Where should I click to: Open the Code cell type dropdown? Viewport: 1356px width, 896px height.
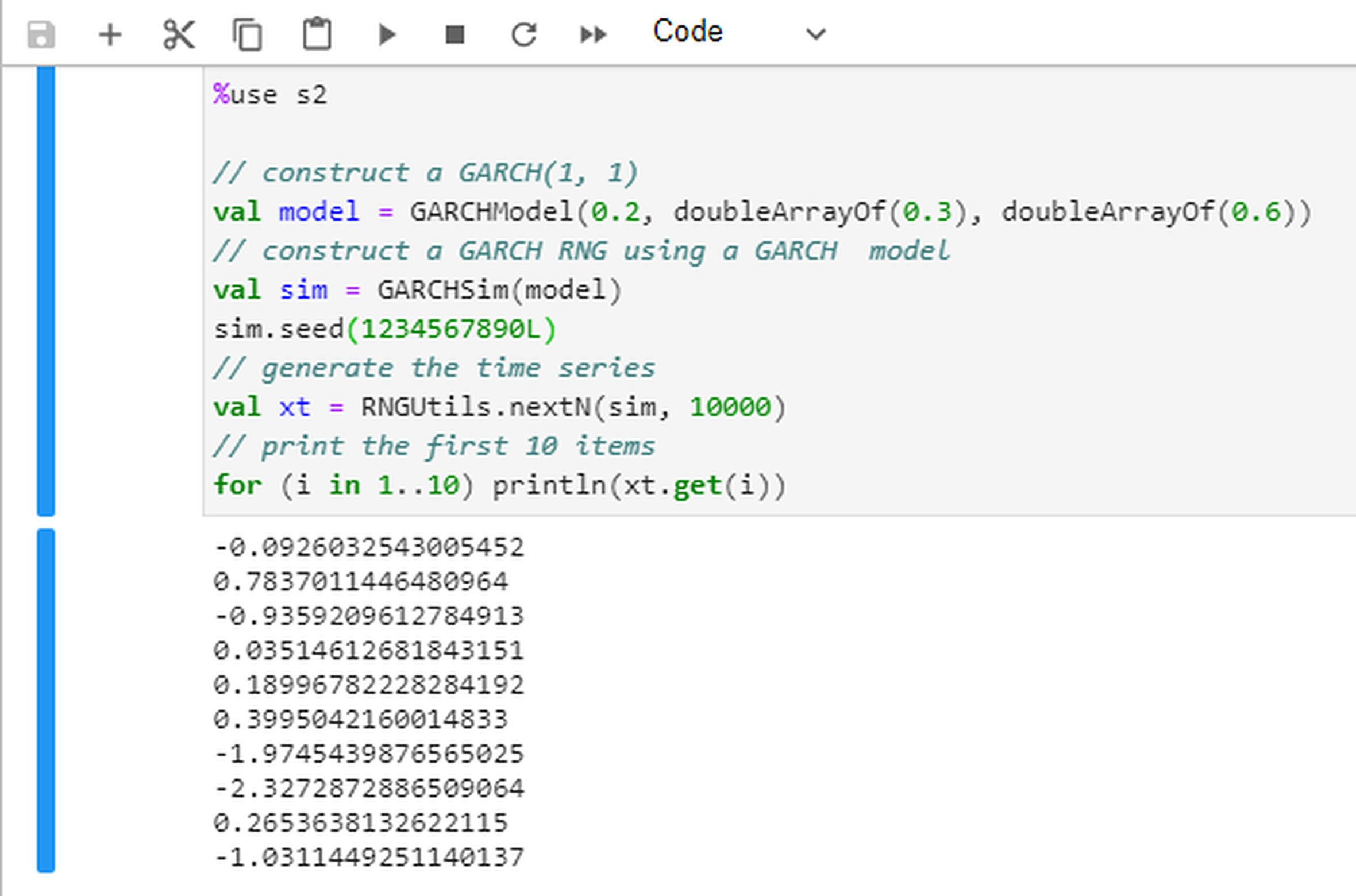point(739,32)
